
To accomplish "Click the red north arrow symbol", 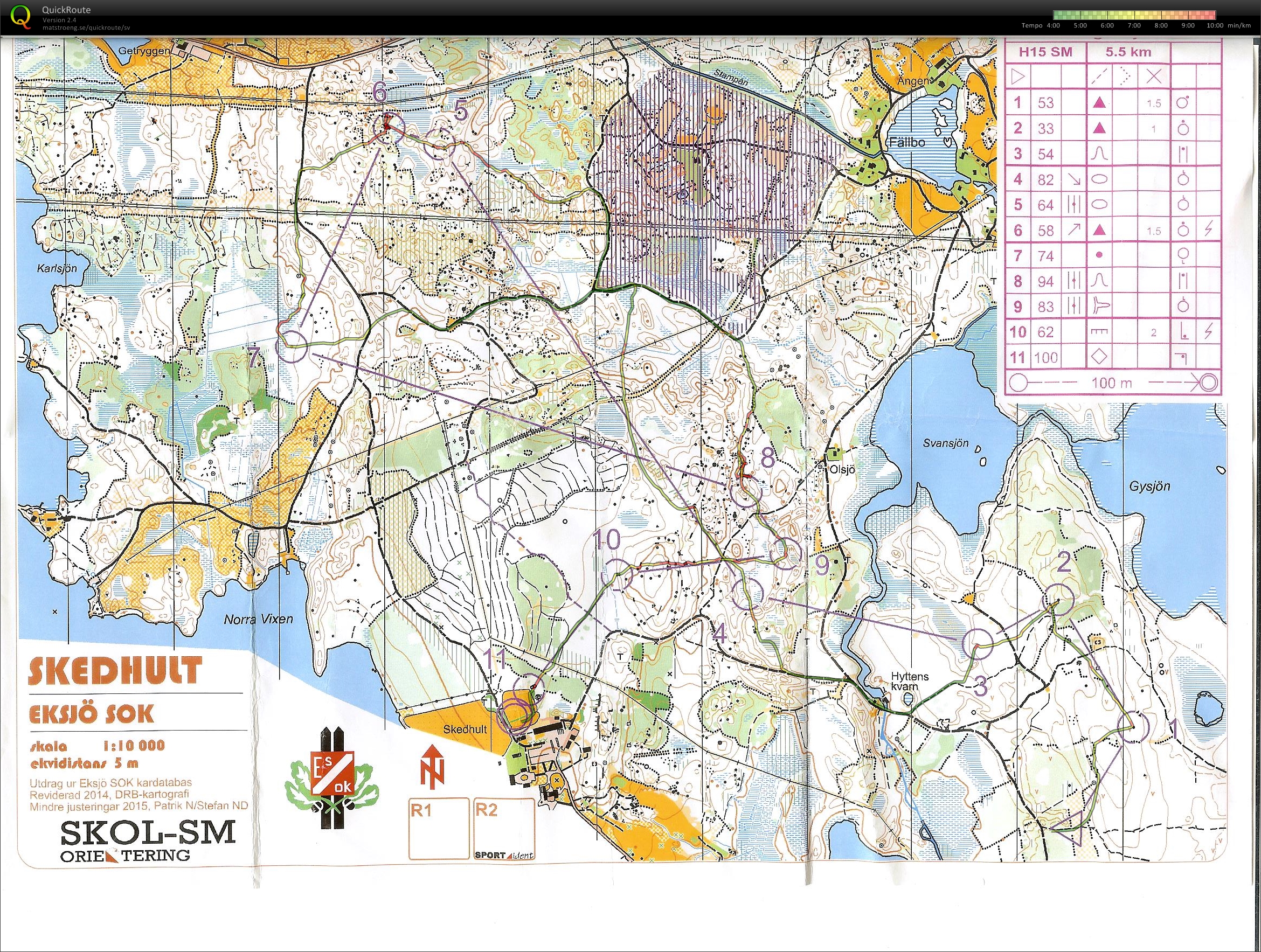I will coord(433,766).
